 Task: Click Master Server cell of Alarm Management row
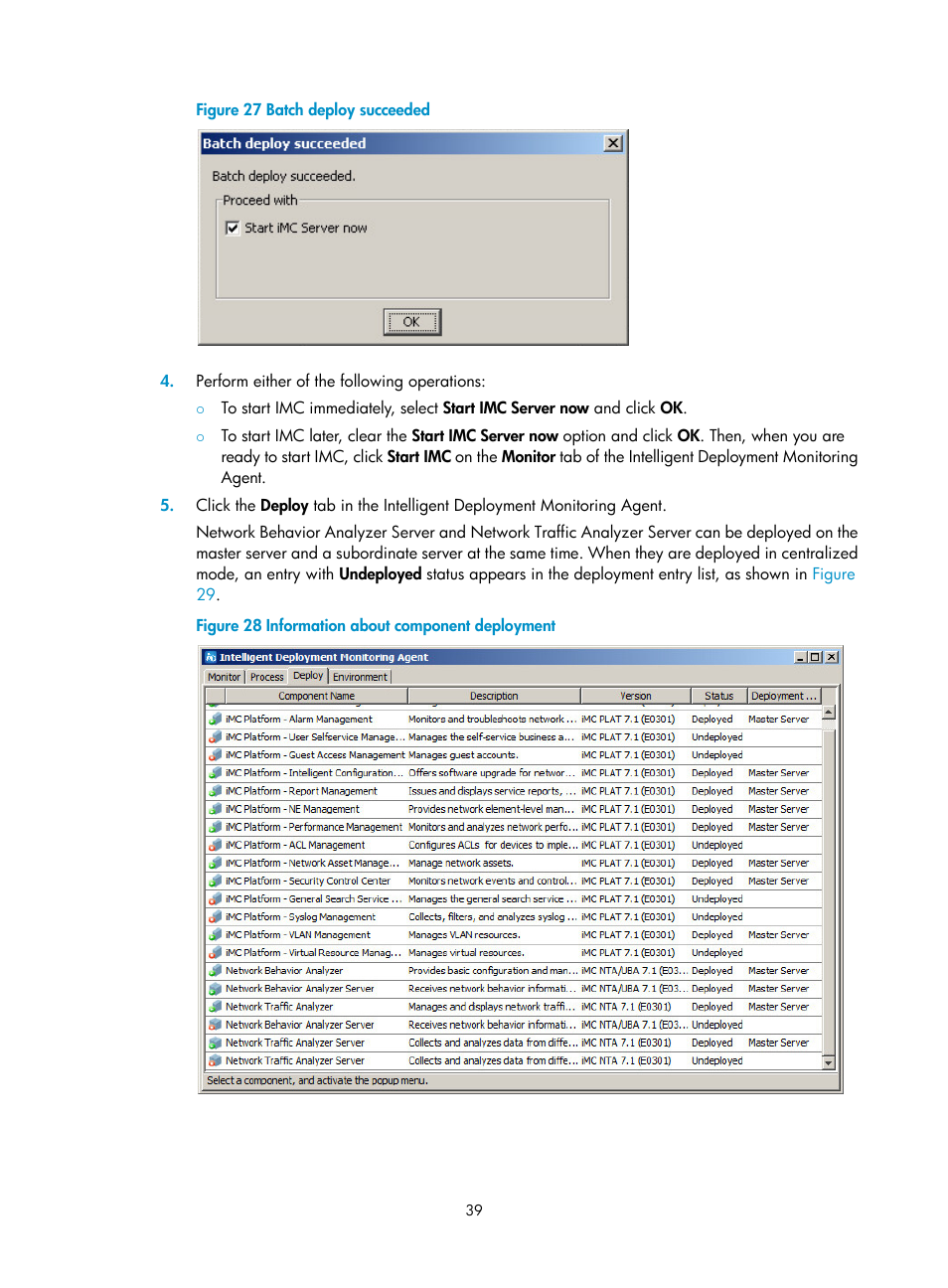[778, 719]
